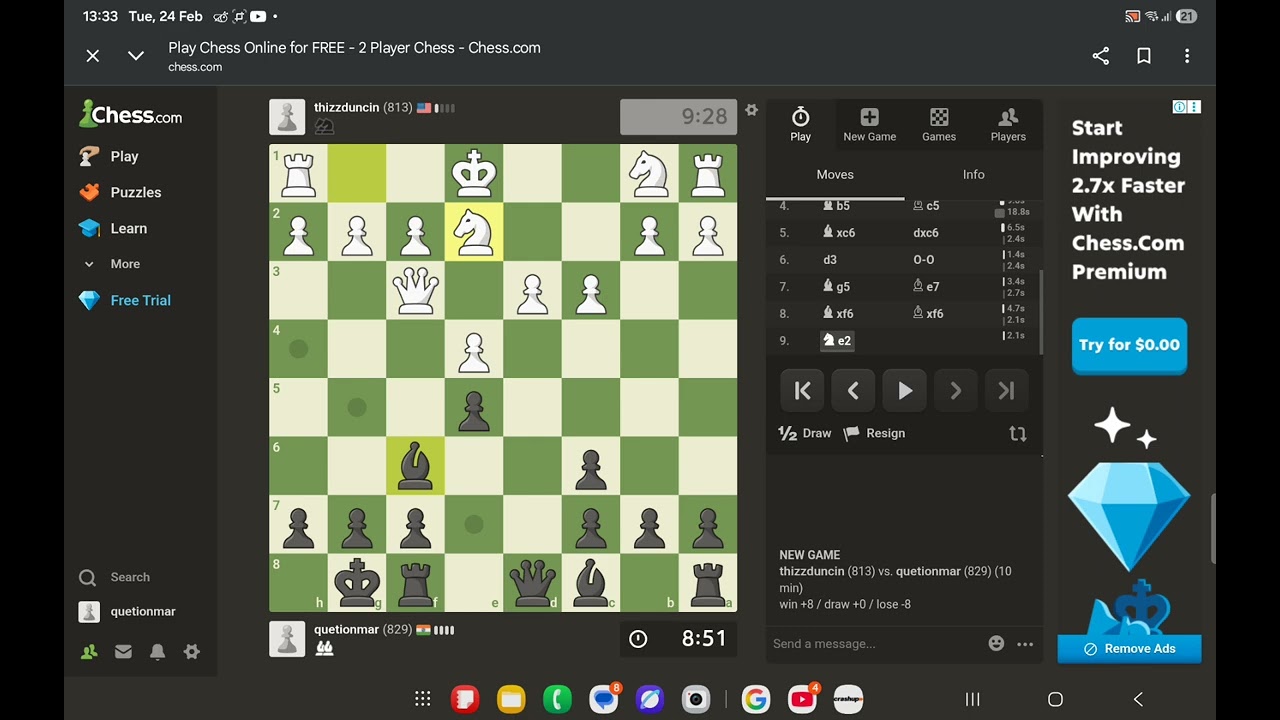Jump to the last move
1280x720 pixels.
click(x=1007, y=391)
